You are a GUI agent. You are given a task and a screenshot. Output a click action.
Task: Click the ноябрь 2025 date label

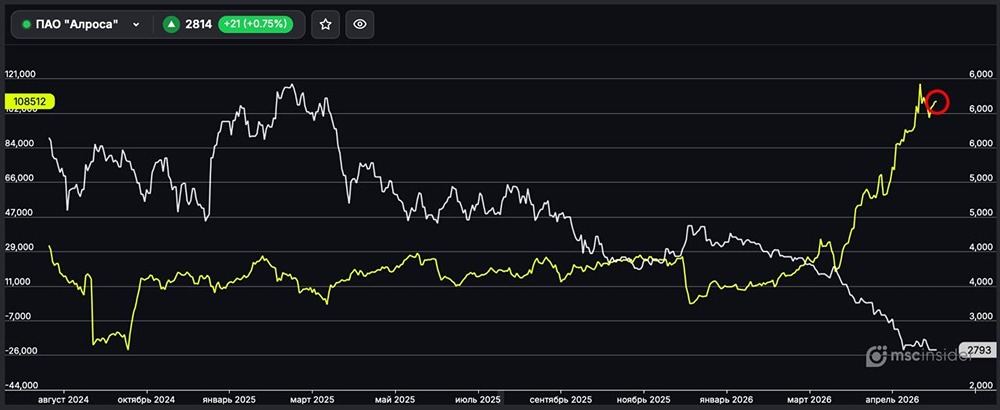pos(643,399)
